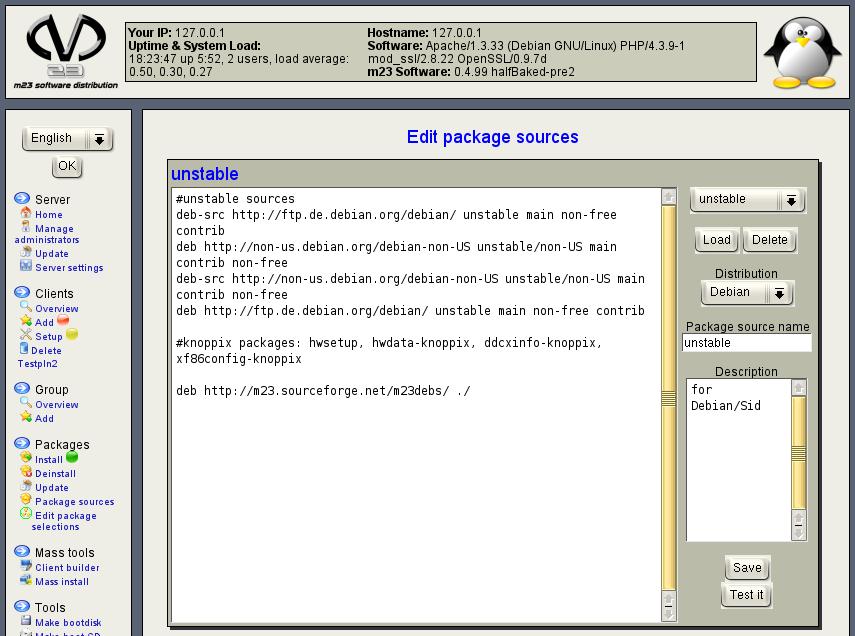Open the Client builder link
The image size is (855, 636).
pyautogui.click(x=67, y=568)
